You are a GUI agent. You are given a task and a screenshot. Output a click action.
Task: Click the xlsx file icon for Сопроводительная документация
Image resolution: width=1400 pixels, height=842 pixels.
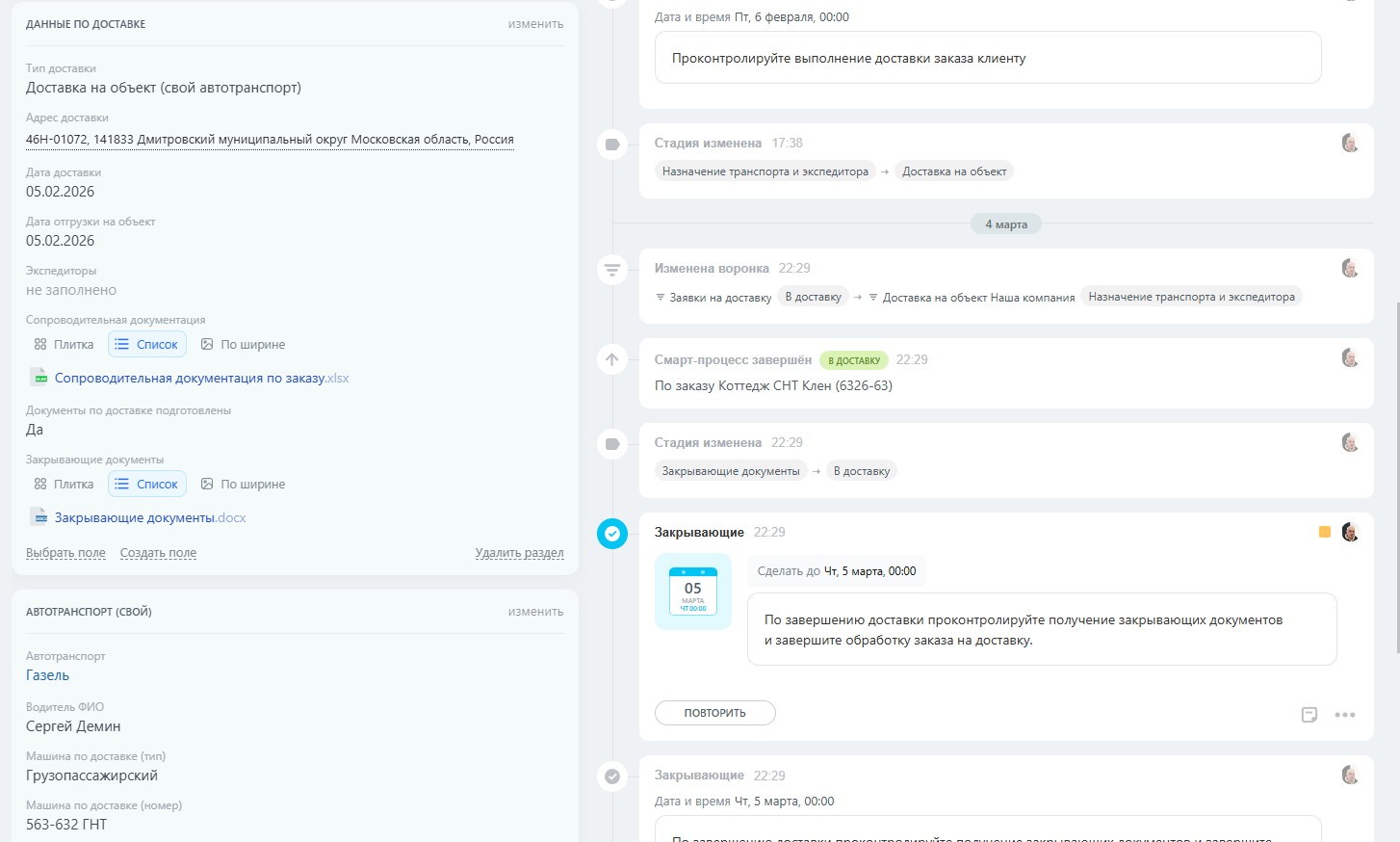(x=39, y=378)
